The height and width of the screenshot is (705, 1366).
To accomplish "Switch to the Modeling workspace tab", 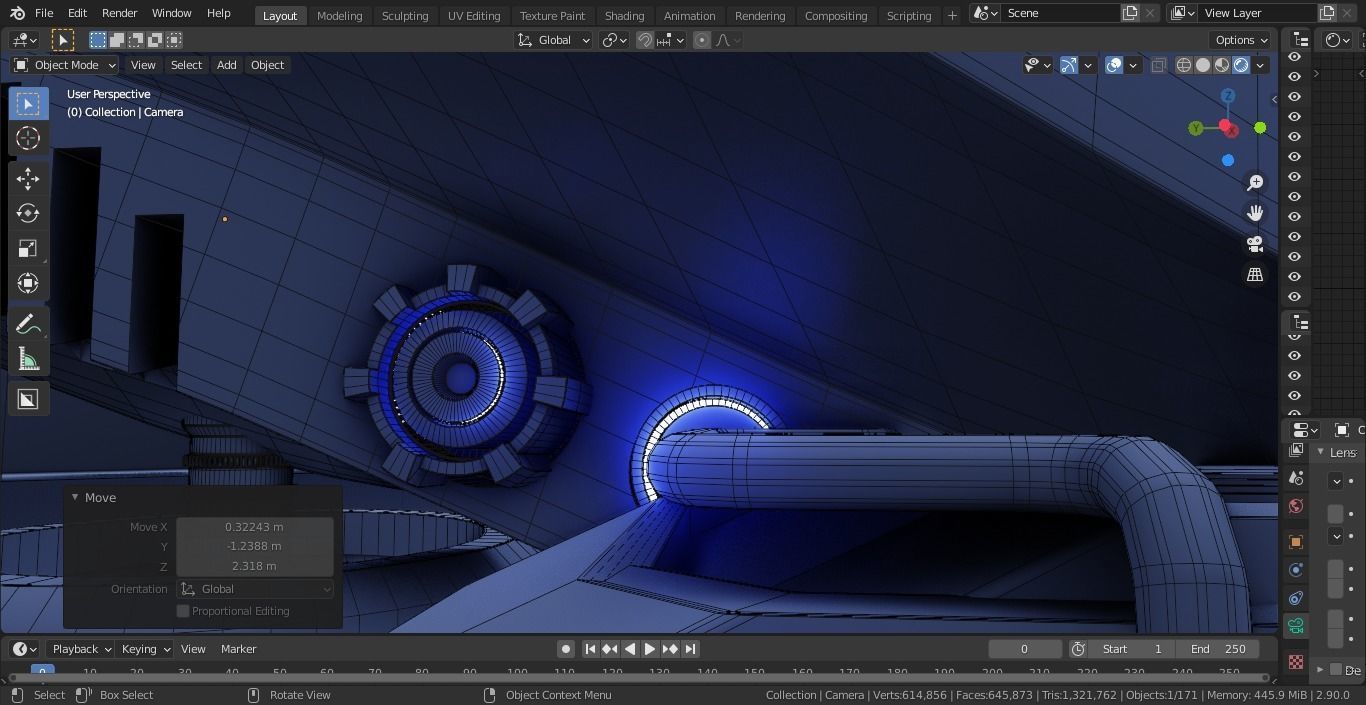I will click(x=339, y=15).
